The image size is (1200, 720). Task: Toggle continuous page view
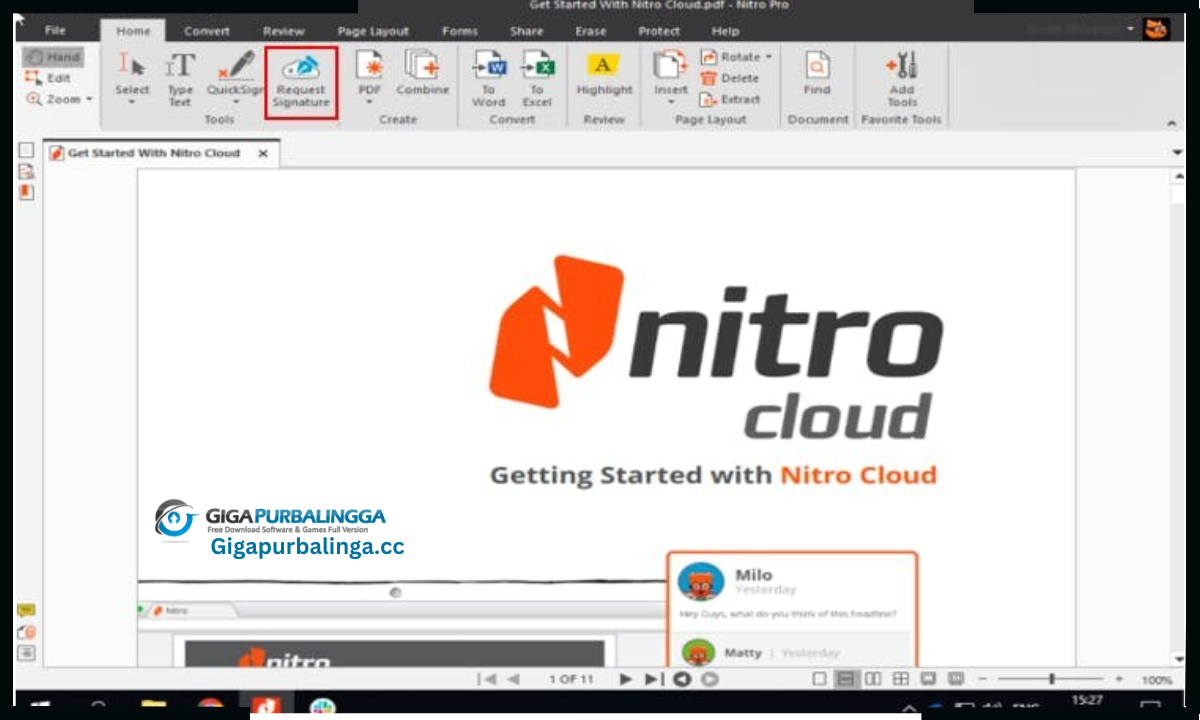846,679
